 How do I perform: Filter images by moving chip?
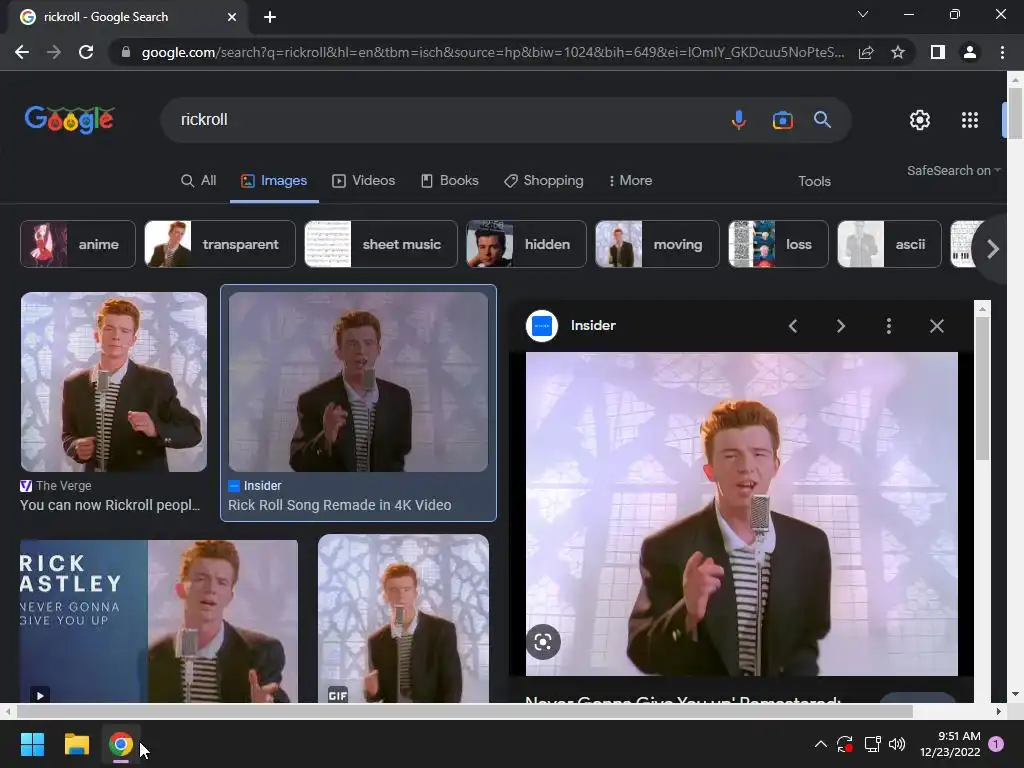(x=657, y=244)
